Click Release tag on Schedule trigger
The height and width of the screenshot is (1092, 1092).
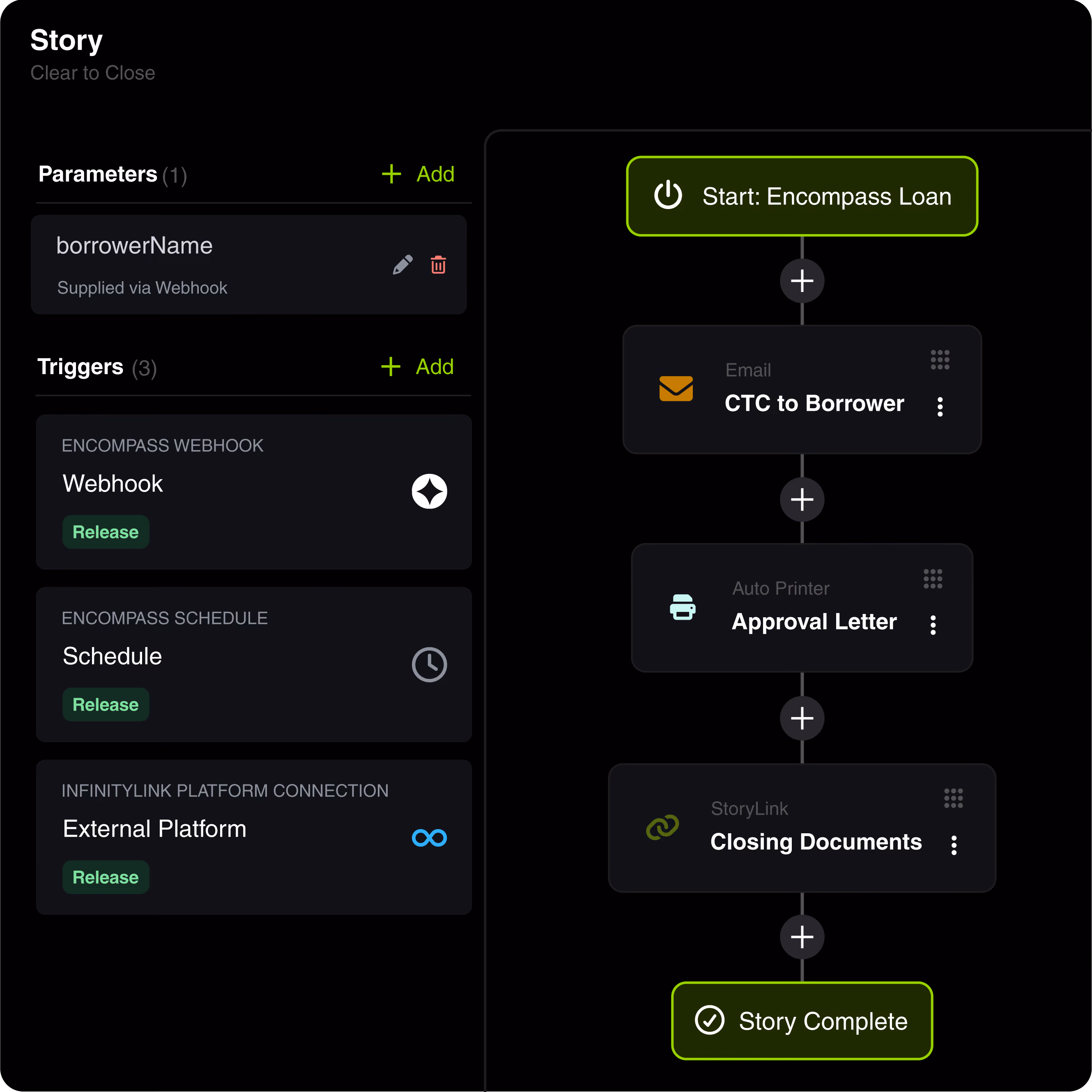[106, 705]
